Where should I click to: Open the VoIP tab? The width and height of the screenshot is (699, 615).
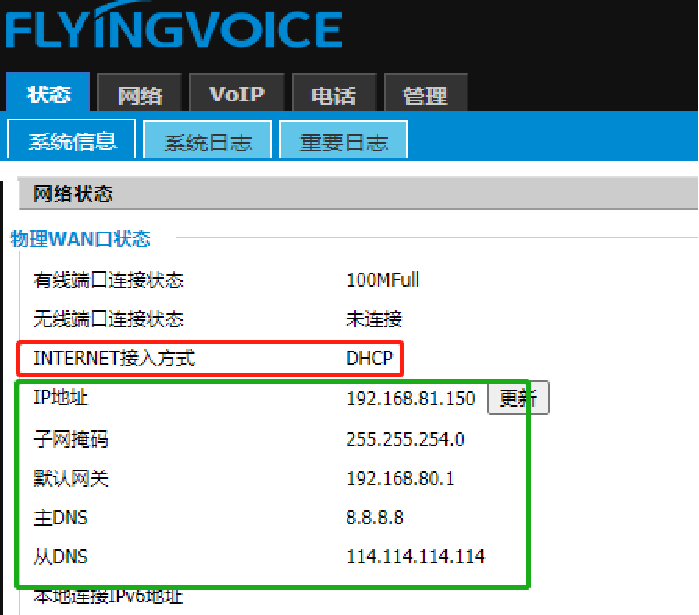pos(237,95)
